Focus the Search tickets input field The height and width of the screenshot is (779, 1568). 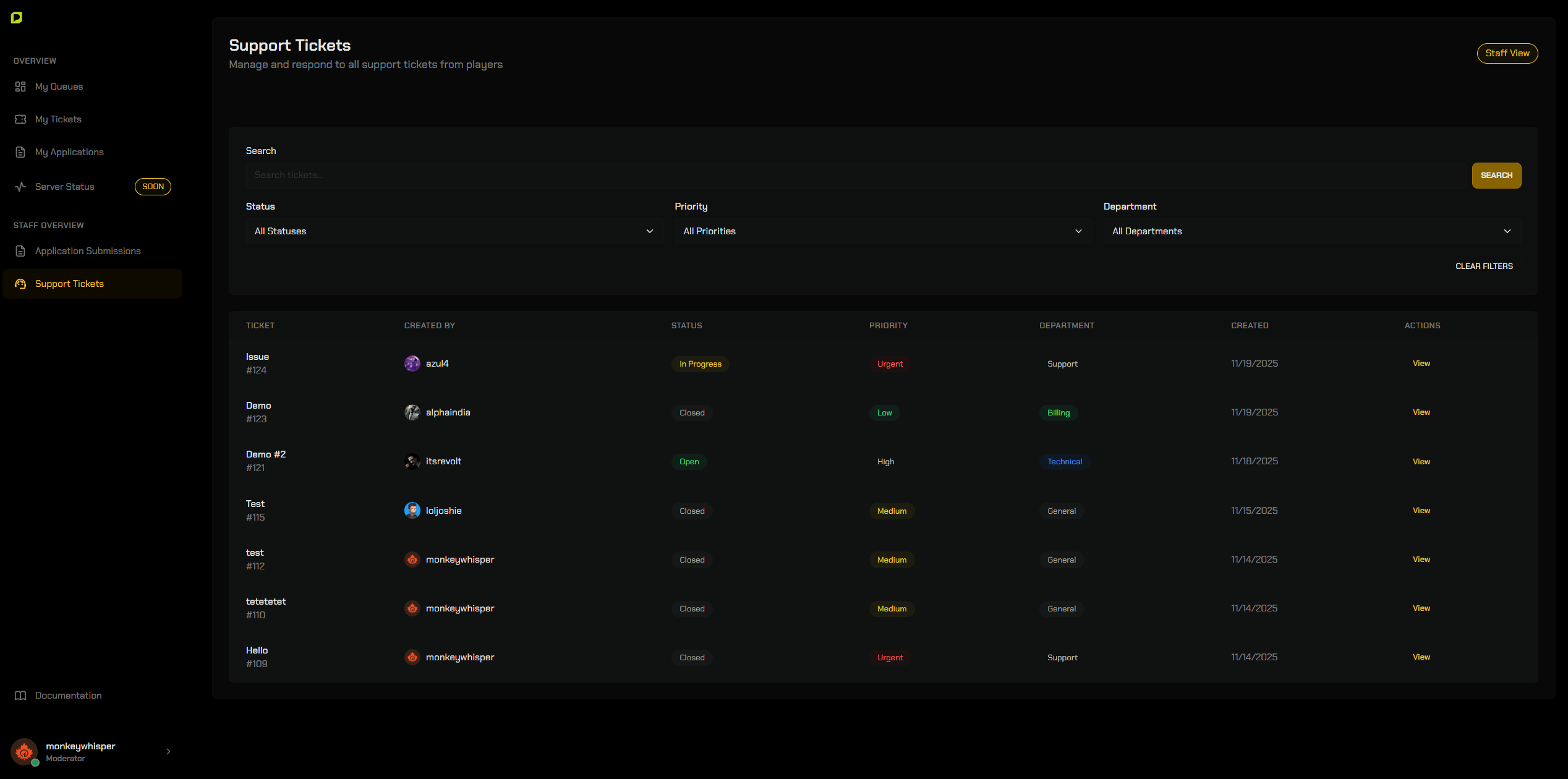855,176
